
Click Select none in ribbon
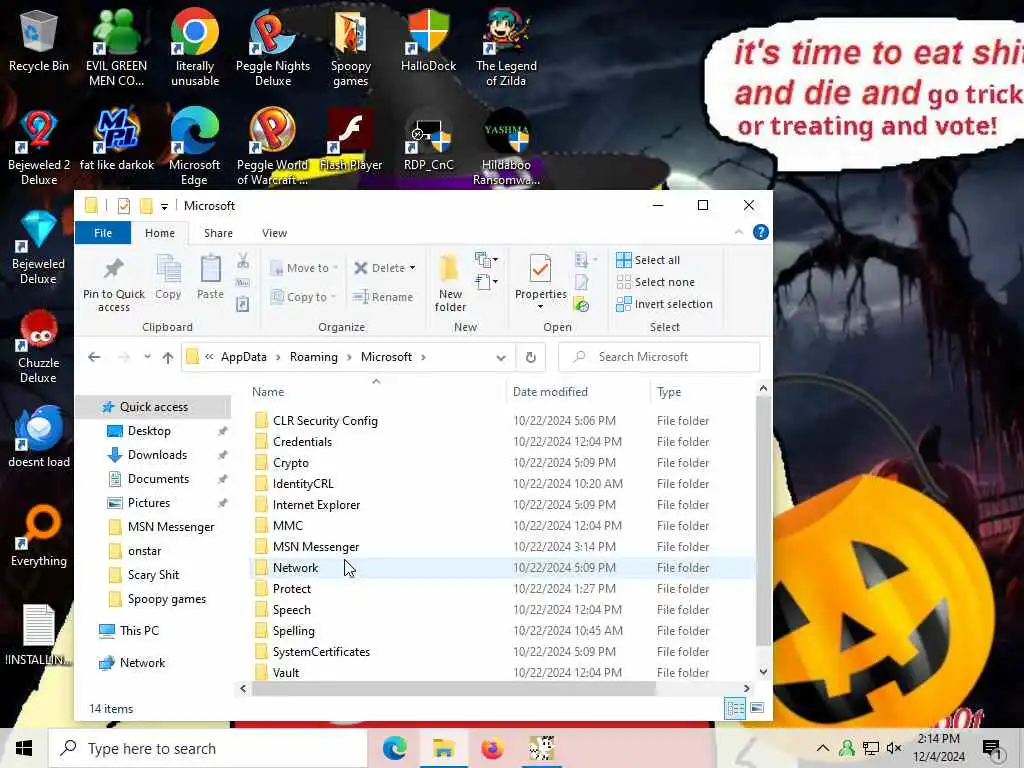pos(656,282)
